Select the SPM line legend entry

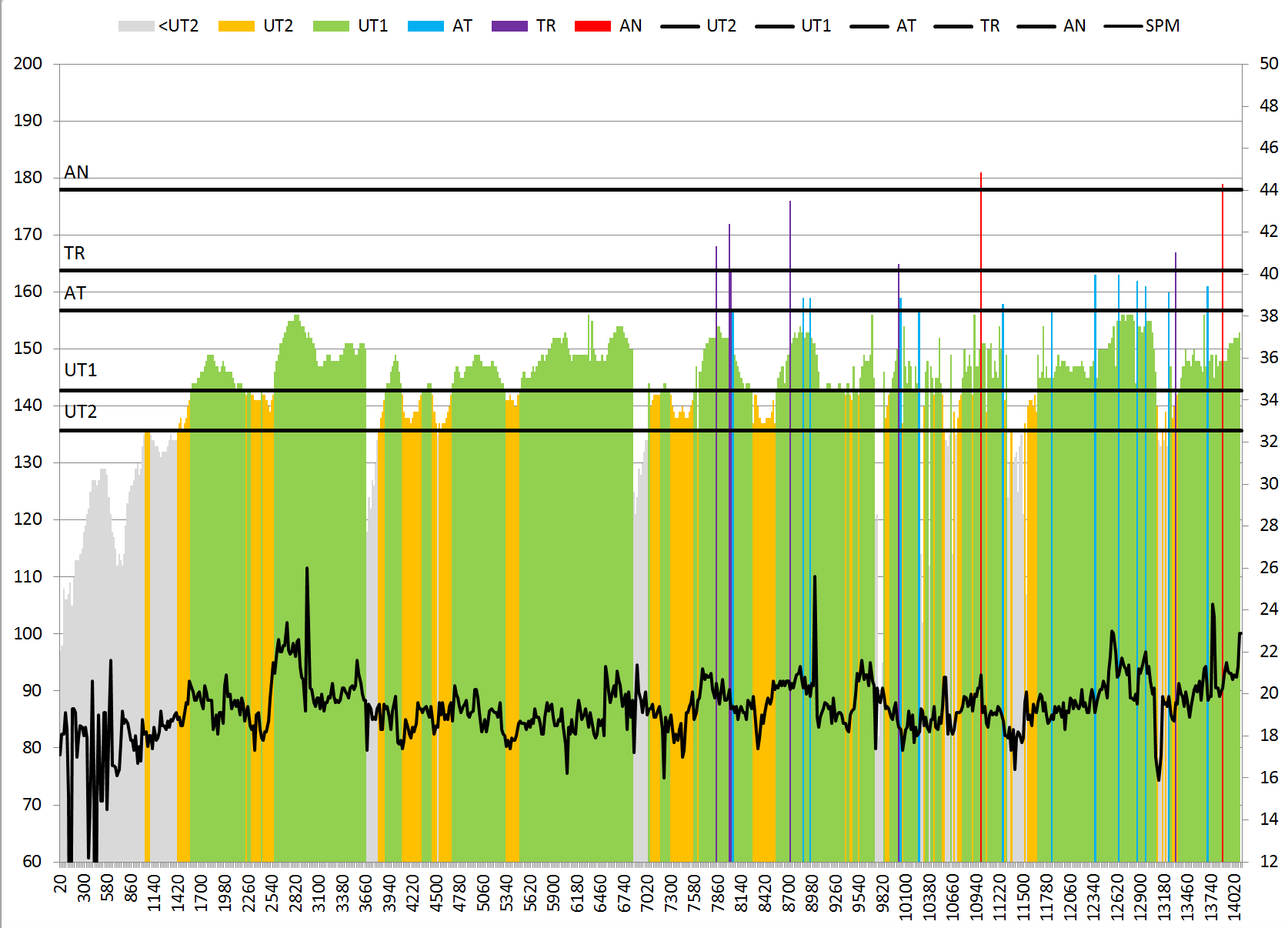tap(1142, 26)
